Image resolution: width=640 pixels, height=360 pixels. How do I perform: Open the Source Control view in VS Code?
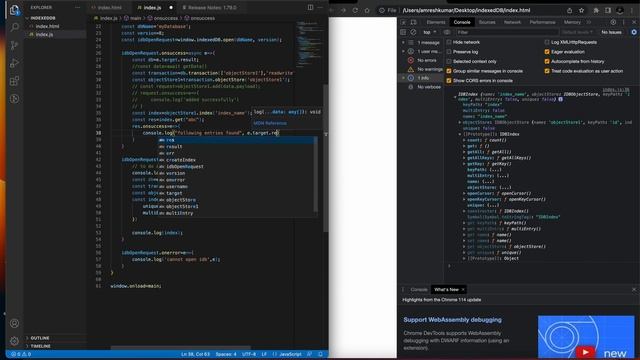point(15,45)
